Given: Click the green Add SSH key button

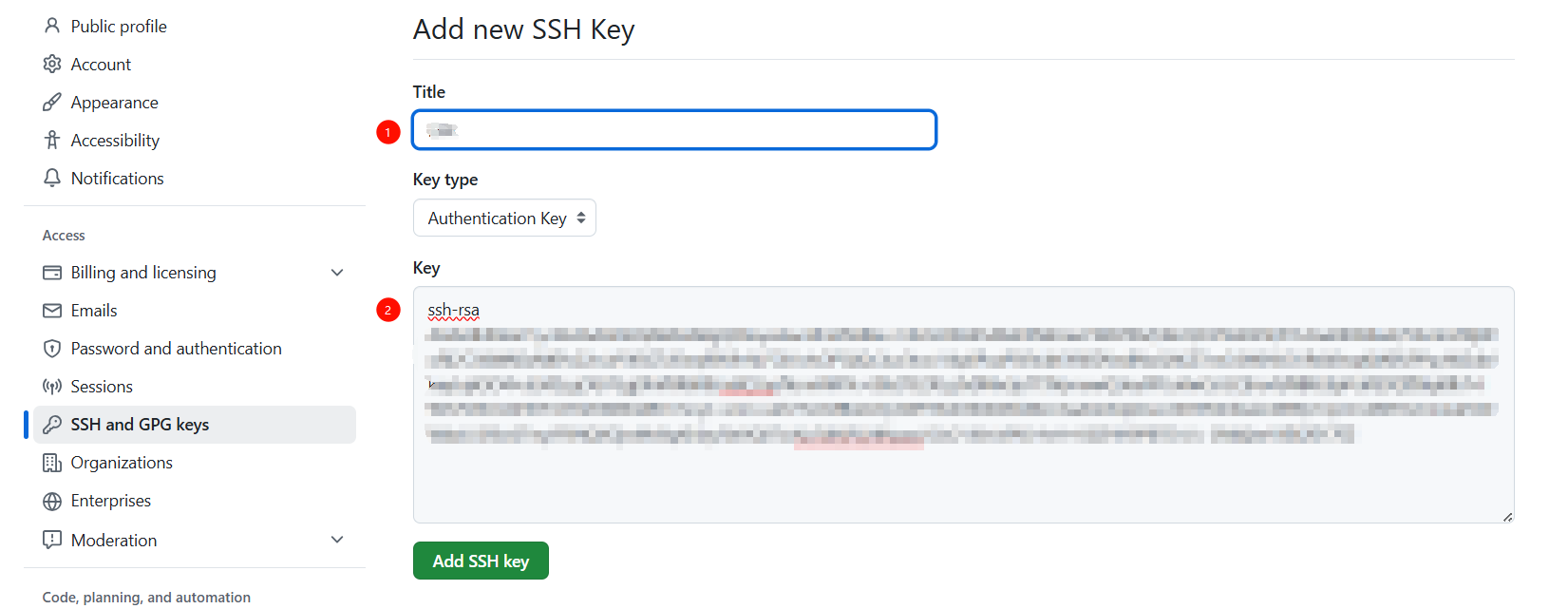Looking at the screenshot, I should (481, 561).
